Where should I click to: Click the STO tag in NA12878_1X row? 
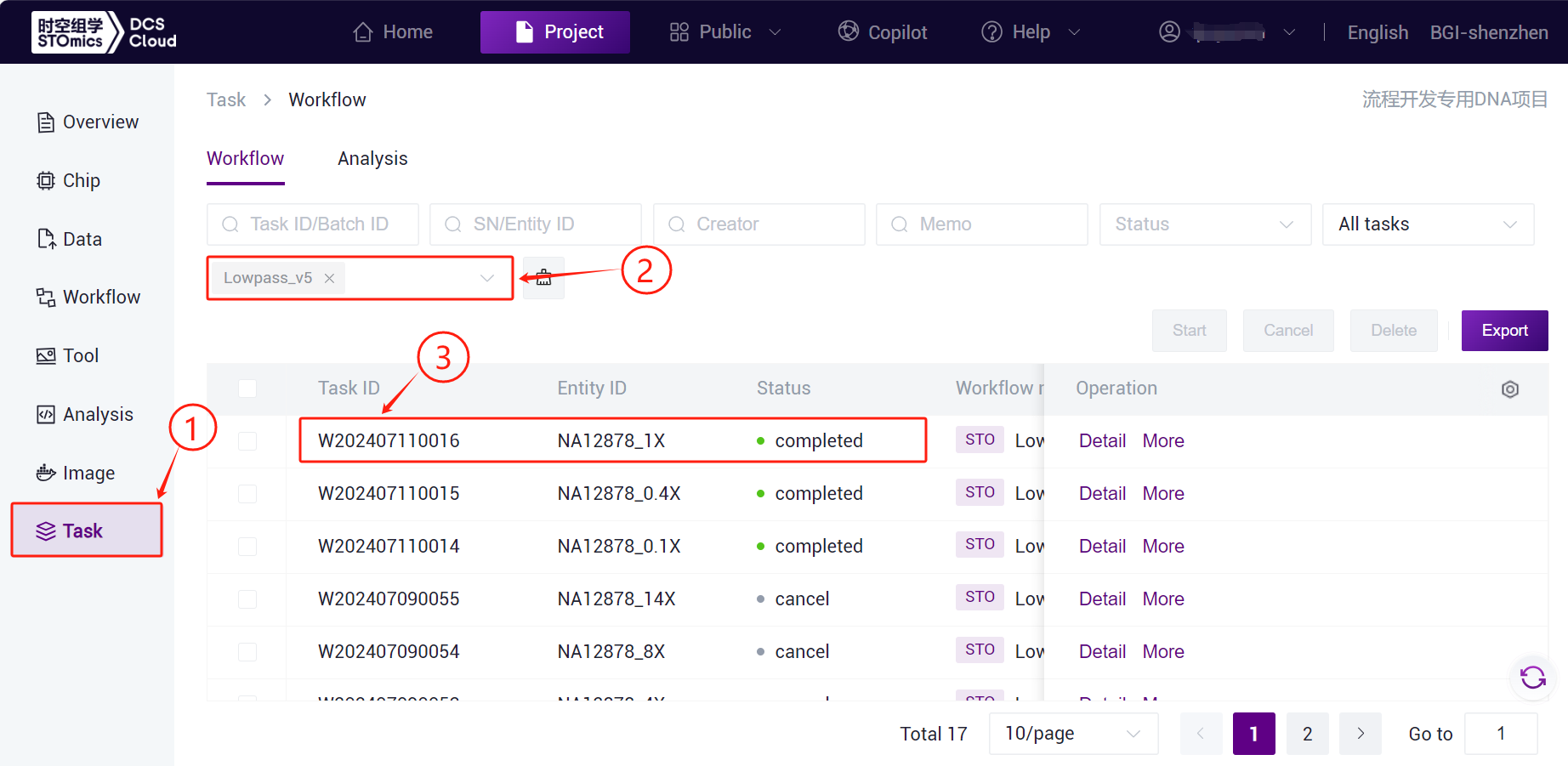click(980, 440)
